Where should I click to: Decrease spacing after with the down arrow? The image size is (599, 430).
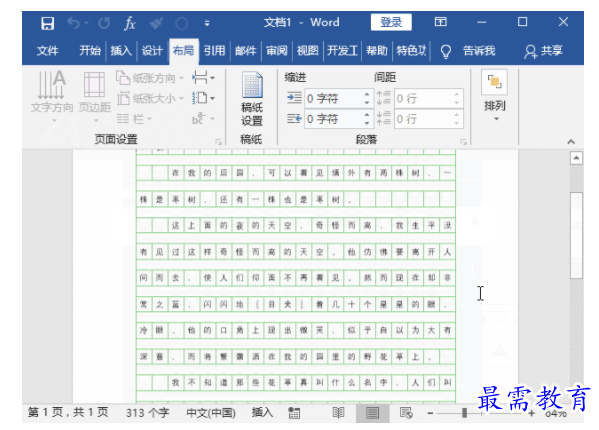[457, 123]
